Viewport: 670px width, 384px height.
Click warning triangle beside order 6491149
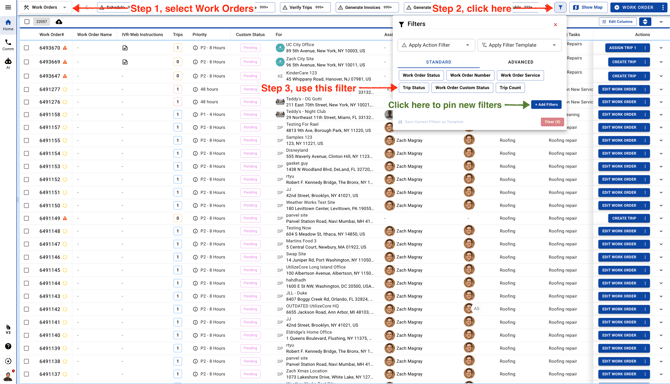pos(65,218)
